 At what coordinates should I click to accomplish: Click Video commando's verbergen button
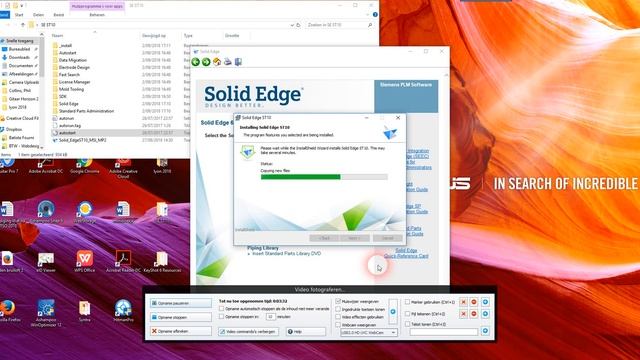248,331
